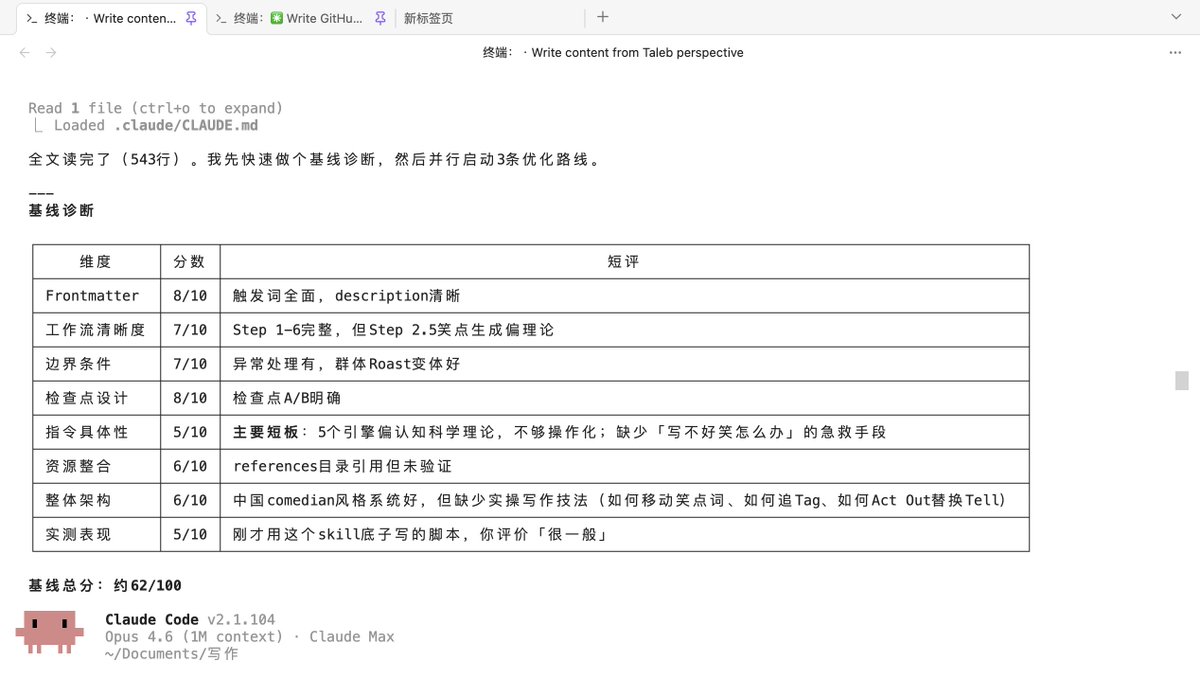Click the '基线诊断' heading
The image size is (1200, 697).
(61, 210)
